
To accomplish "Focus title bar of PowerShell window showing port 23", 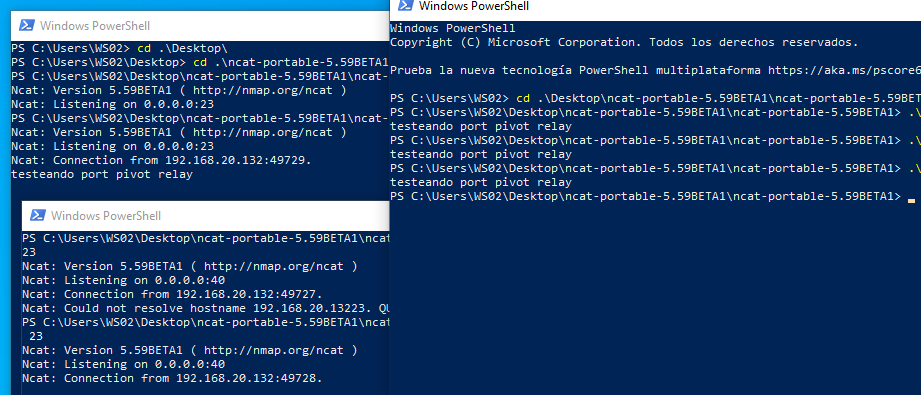I will [x=200, y=26].
